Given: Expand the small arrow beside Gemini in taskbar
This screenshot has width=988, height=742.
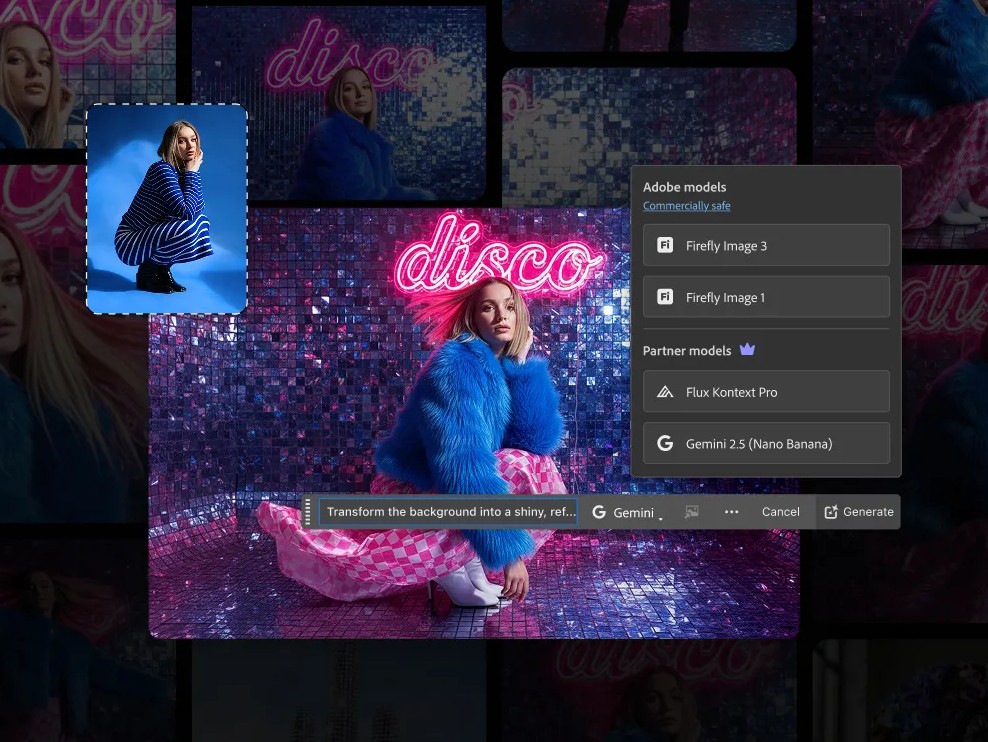Looking at the screenshot, I should tap(660, 518).
